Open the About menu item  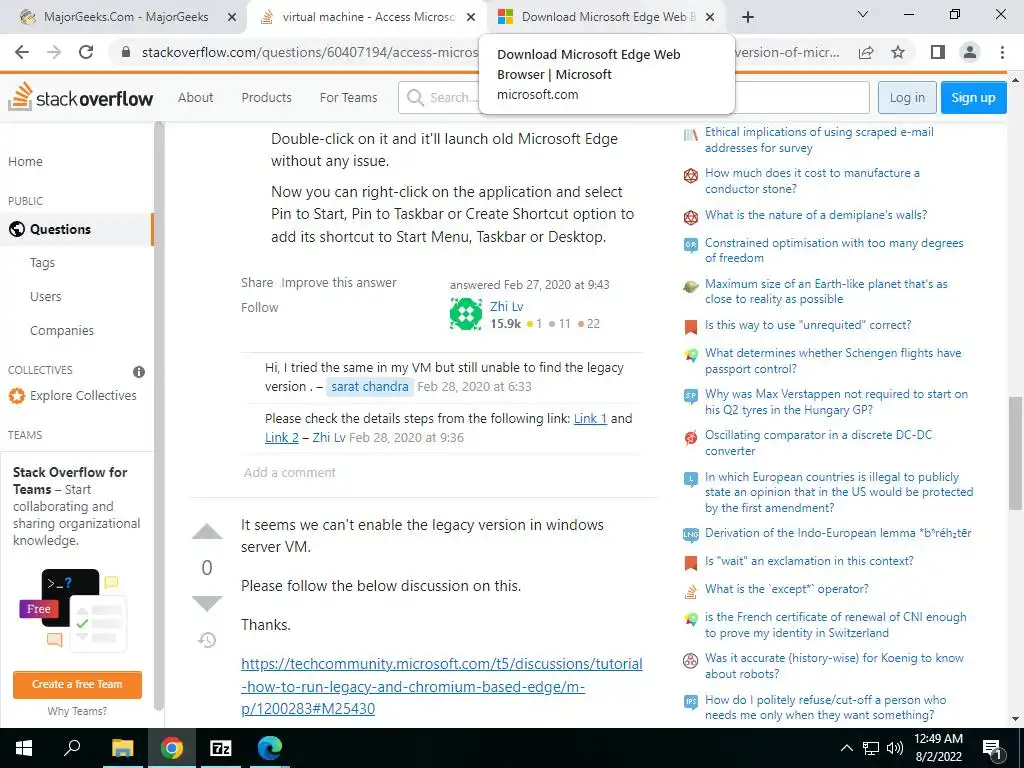pyautogui.click(x=195, y=97)
